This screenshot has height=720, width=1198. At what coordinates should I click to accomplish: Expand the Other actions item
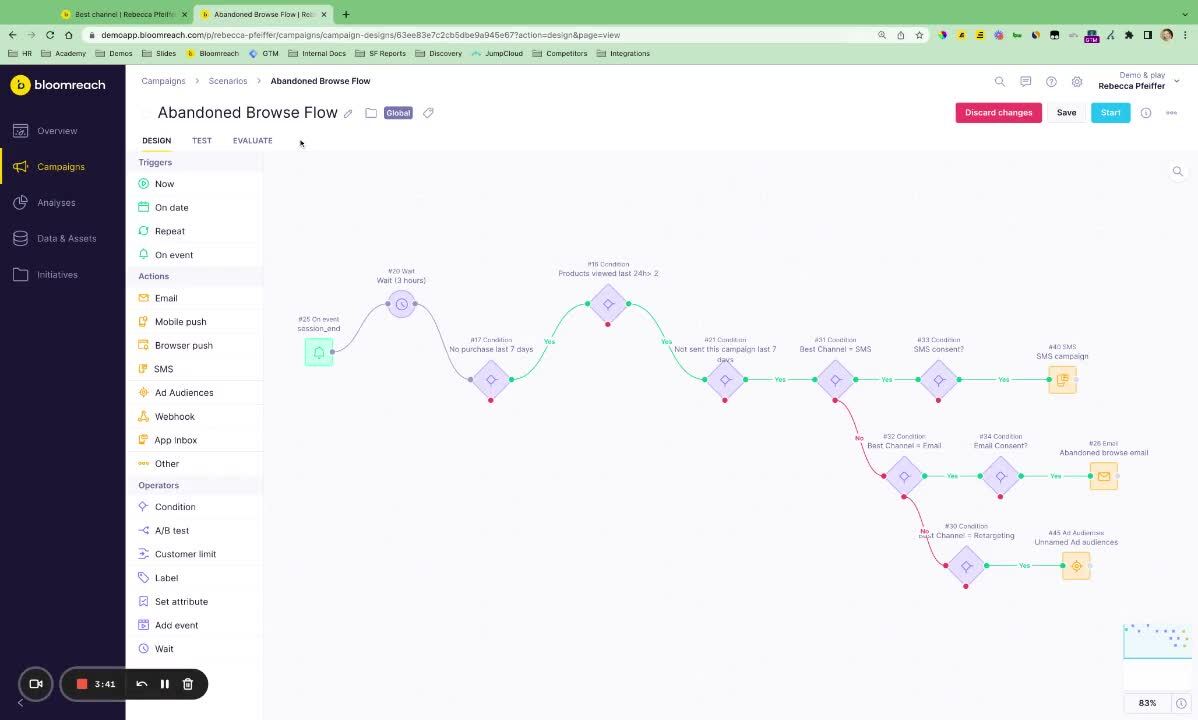point(166,464)
